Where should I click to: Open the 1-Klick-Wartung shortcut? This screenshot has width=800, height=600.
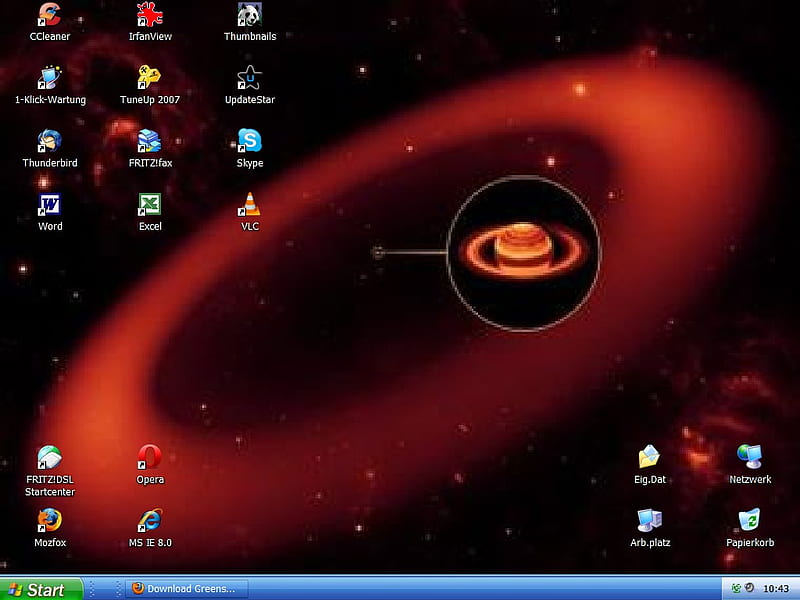tap(49, 78)
